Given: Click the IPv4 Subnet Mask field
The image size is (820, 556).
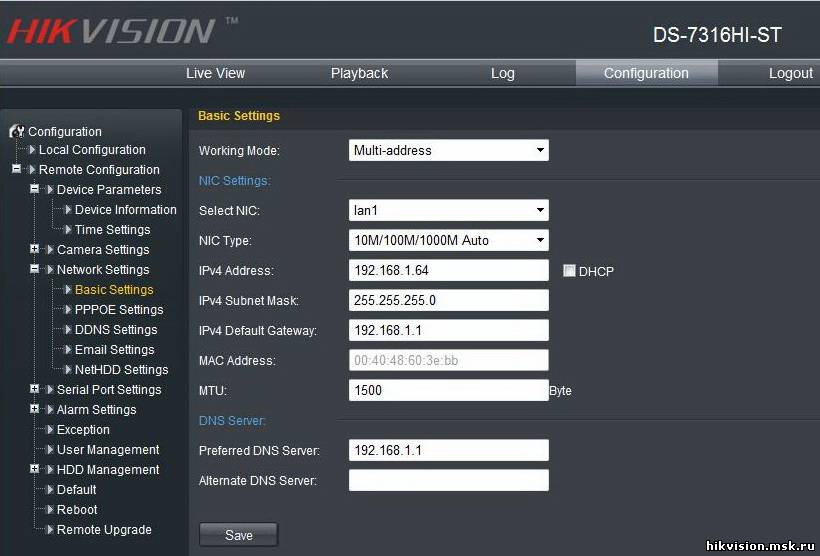Looking at the screenshot, I should click(x=449, y=300).
